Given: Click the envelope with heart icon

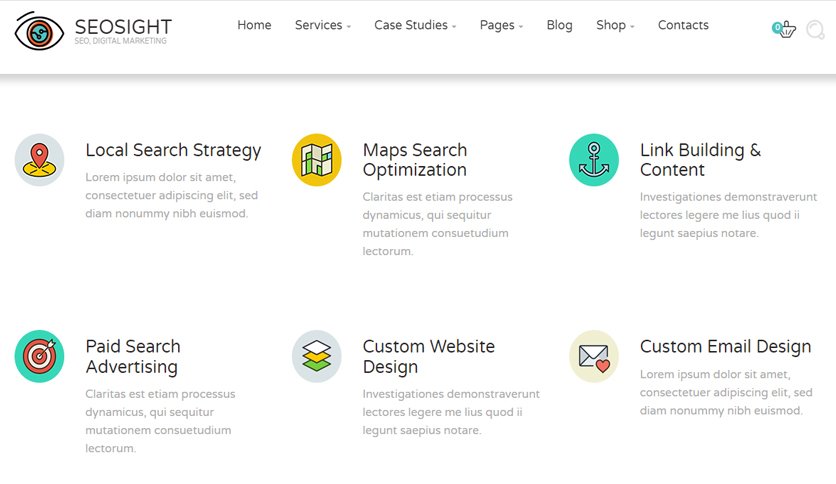Looking at the screenshot, I should click(x=594, y=356).
